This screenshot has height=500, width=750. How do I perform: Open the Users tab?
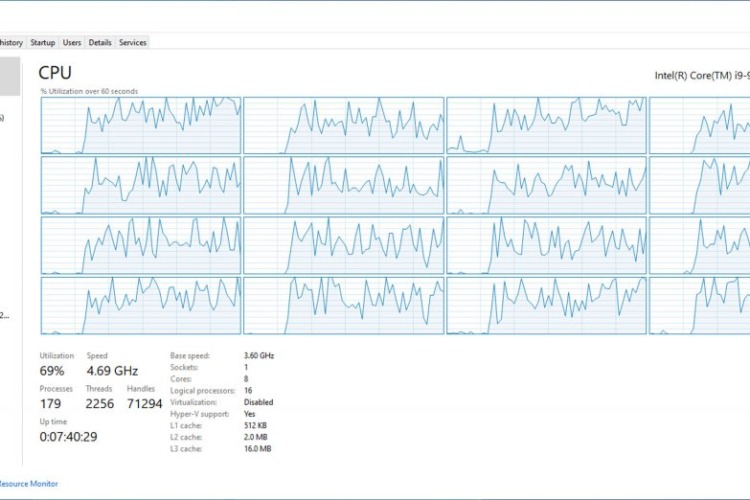[x=72, y=42]
